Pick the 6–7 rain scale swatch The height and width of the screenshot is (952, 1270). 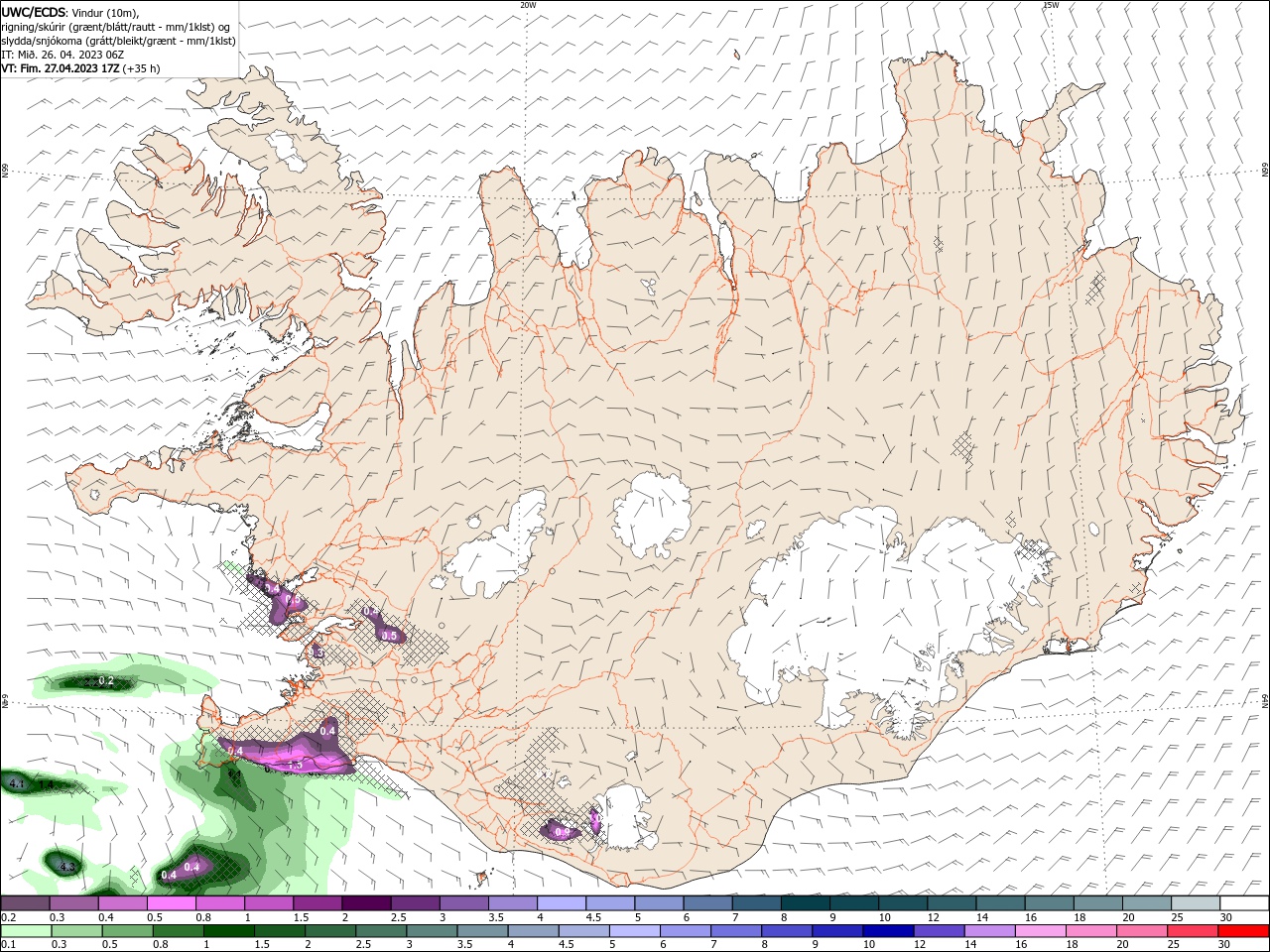pyautogui.click(x=688, y=931)
